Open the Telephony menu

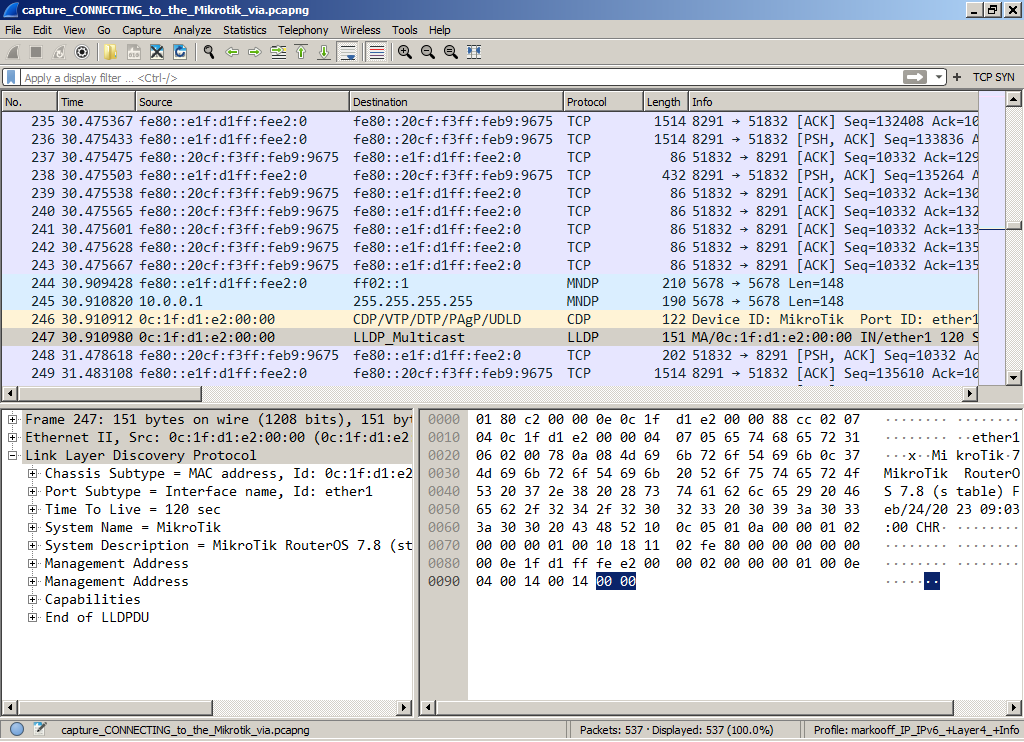[x=303, y=30]
